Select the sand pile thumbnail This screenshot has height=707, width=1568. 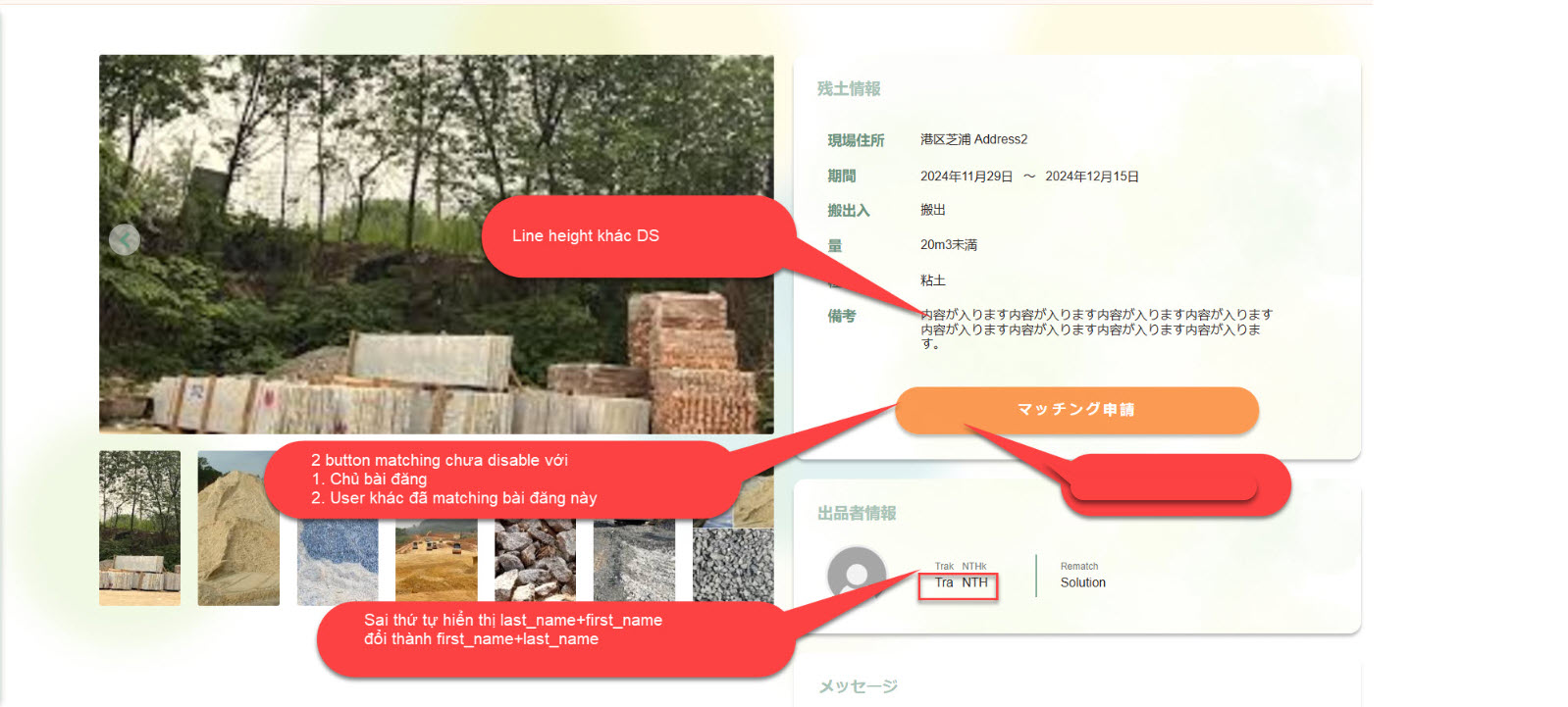pyautogui.click(x=237, y=549)
